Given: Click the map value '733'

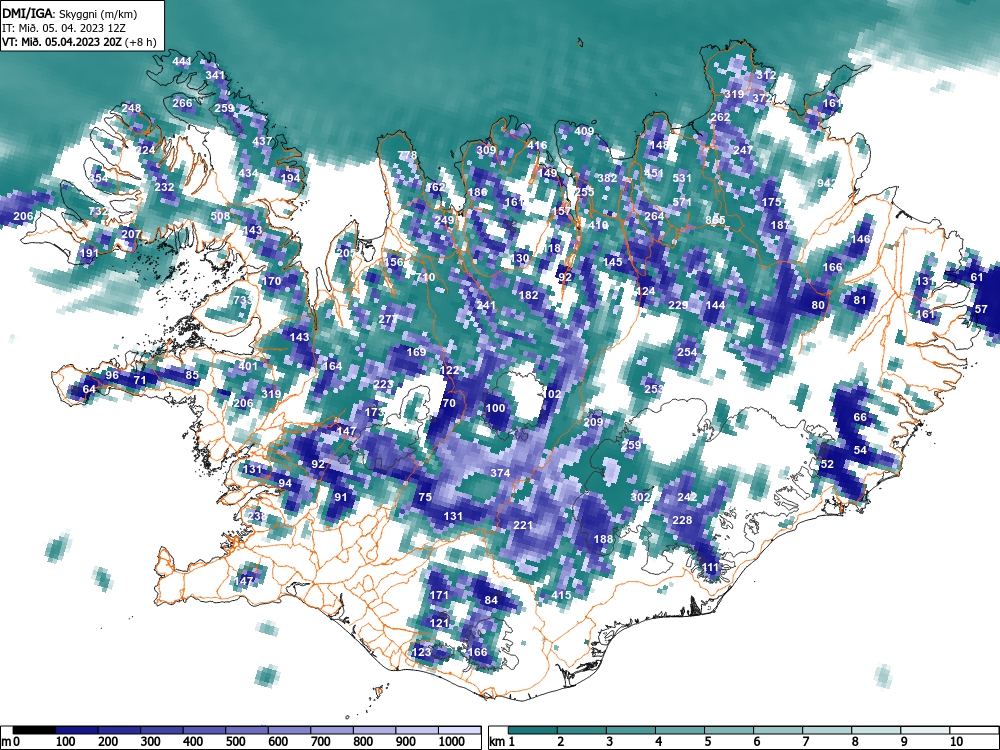Looking at the screenshot, I should click(x=242, y=300).
